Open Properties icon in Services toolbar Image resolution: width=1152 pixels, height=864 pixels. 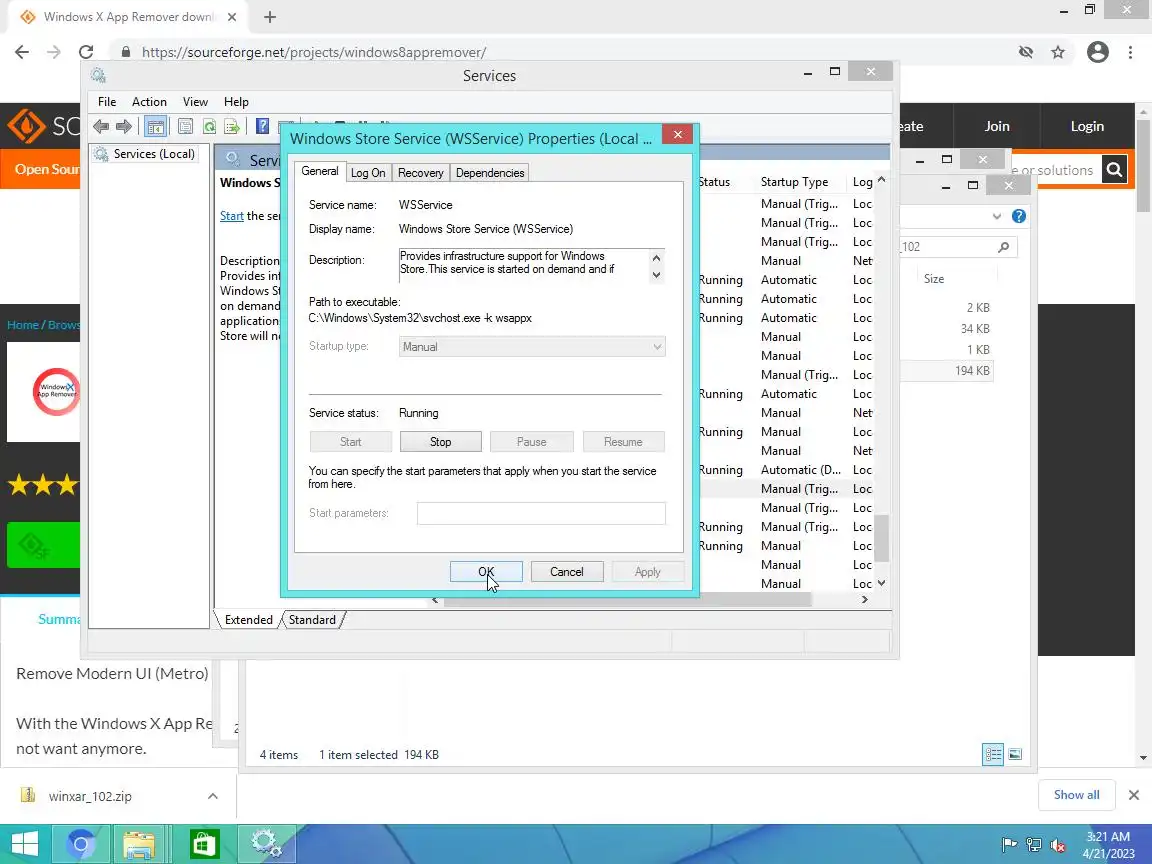click(185, 126)
